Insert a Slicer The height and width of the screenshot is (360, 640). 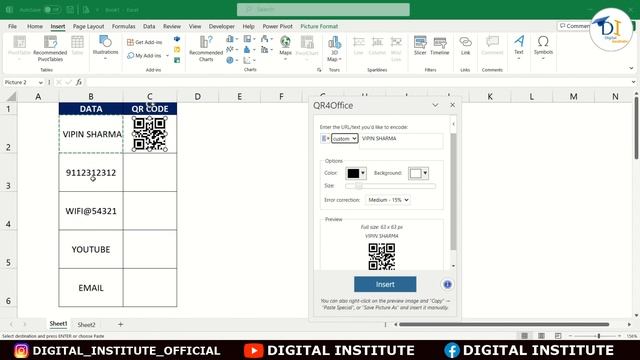click(420, 45)
